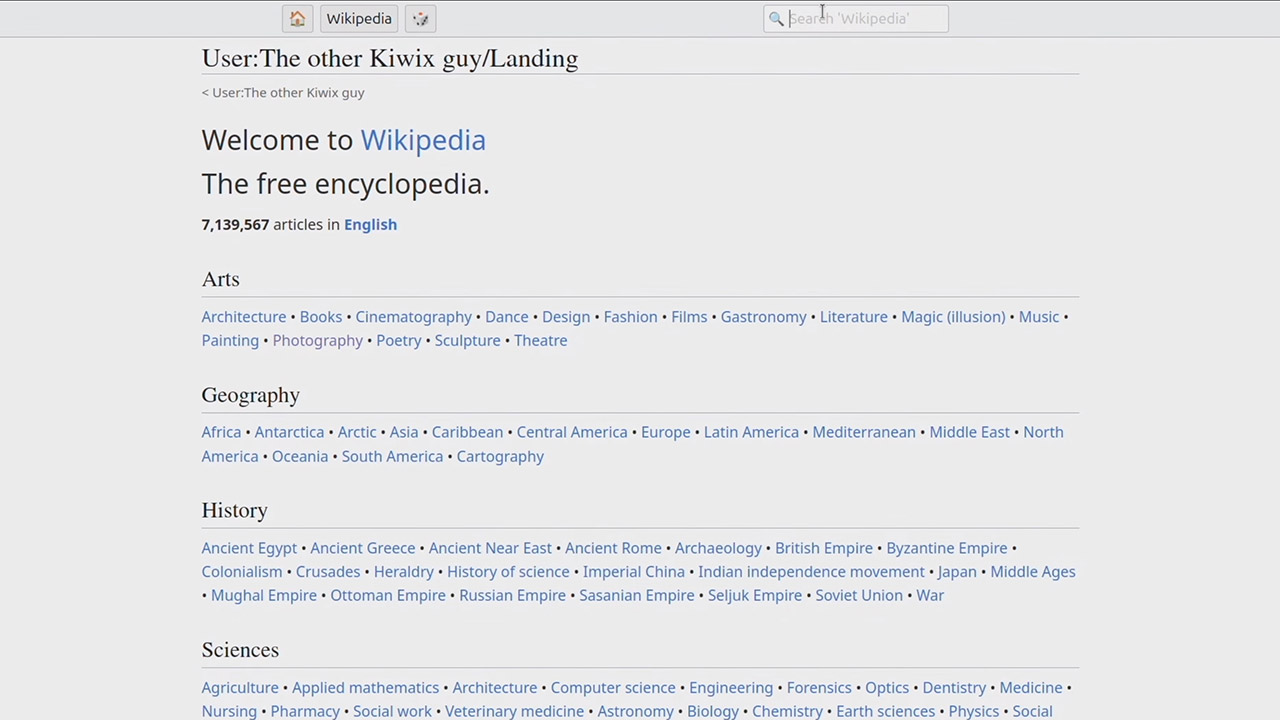This screenshot has width=1280, height=720.
Task: Open the Oceania link
Action: click(300, 456)
